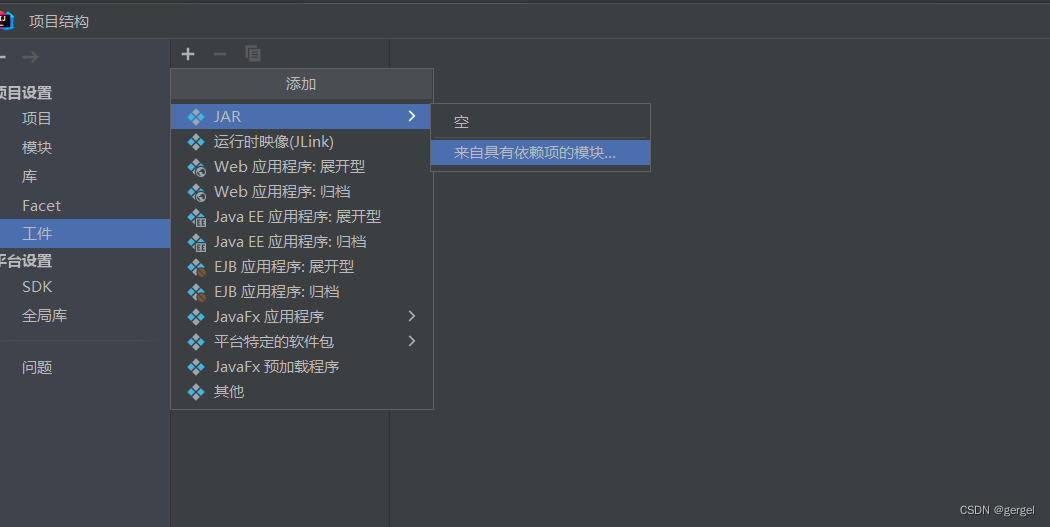Screen dimensions: 1050x527
Task: Choose JavaFx 预加载程序 menu entry
Action: [x=301, y=367]
